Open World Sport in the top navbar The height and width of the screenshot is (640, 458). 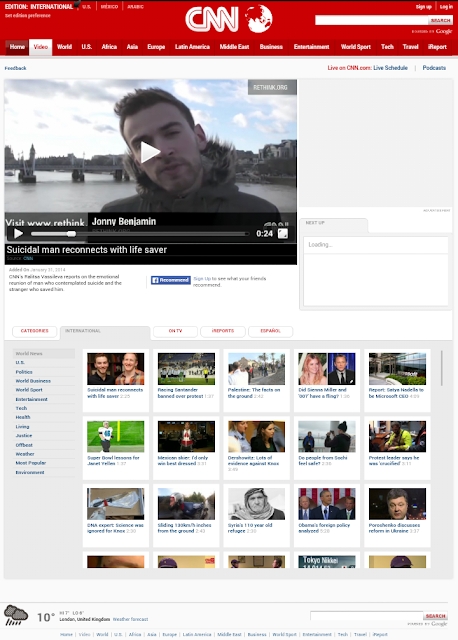[x=356, y=47]
